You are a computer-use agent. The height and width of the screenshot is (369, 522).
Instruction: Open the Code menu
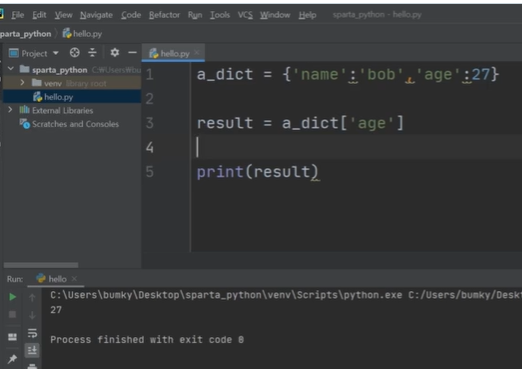(x=131, y=15)
